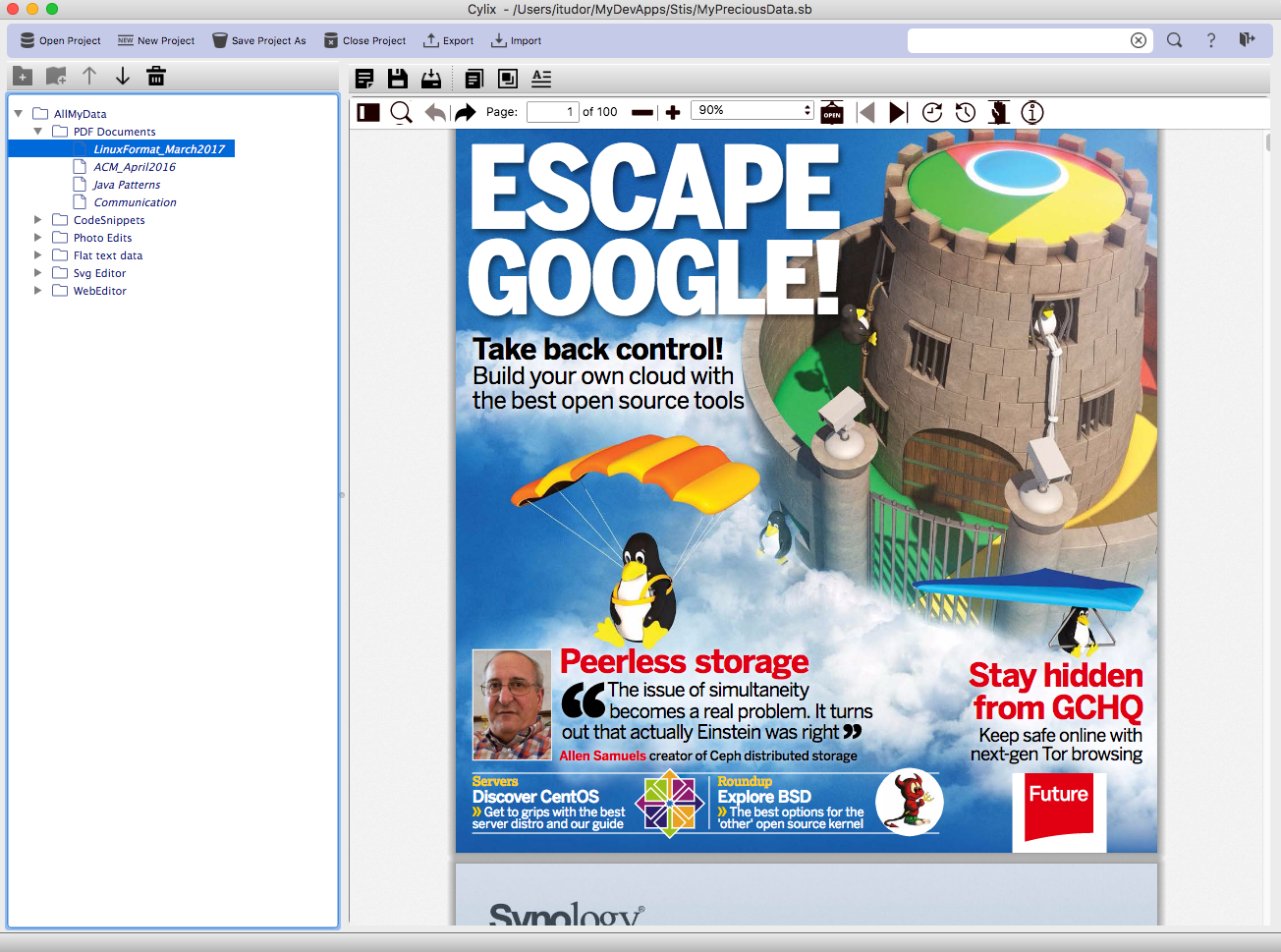1281x952 pixels.
Task: Select the Photo Edits folder label
Action: click(x=102, y=238)
